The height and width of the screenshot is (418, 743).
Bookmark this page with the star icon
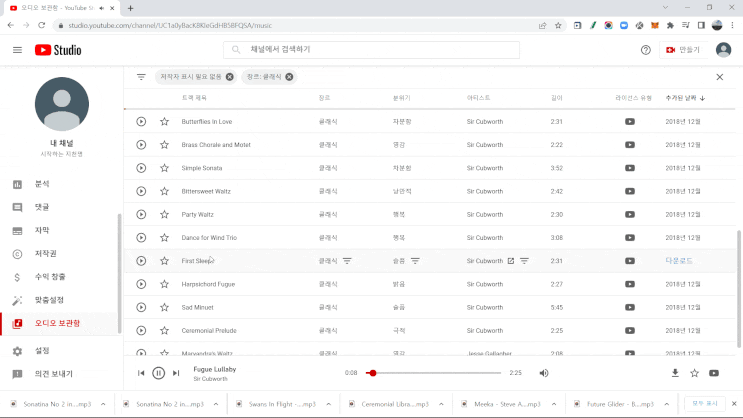tap(558, 26)
